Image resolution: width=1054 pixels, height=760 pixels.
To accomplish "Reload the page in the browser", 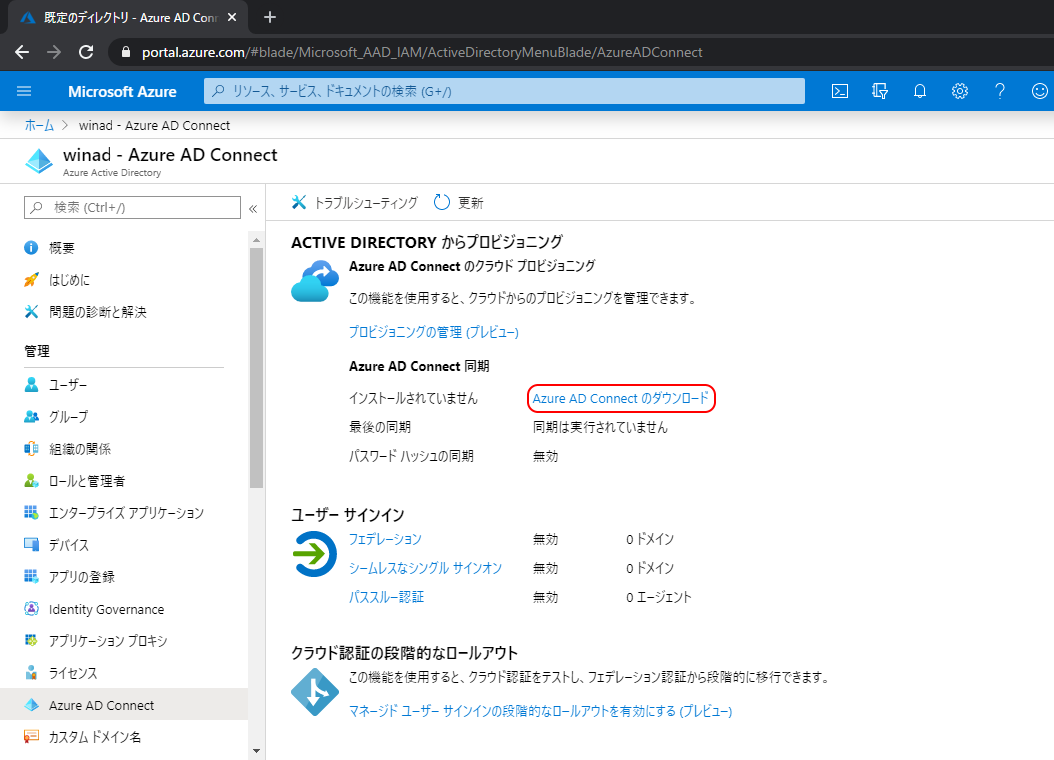I will (x=86, y=52).
